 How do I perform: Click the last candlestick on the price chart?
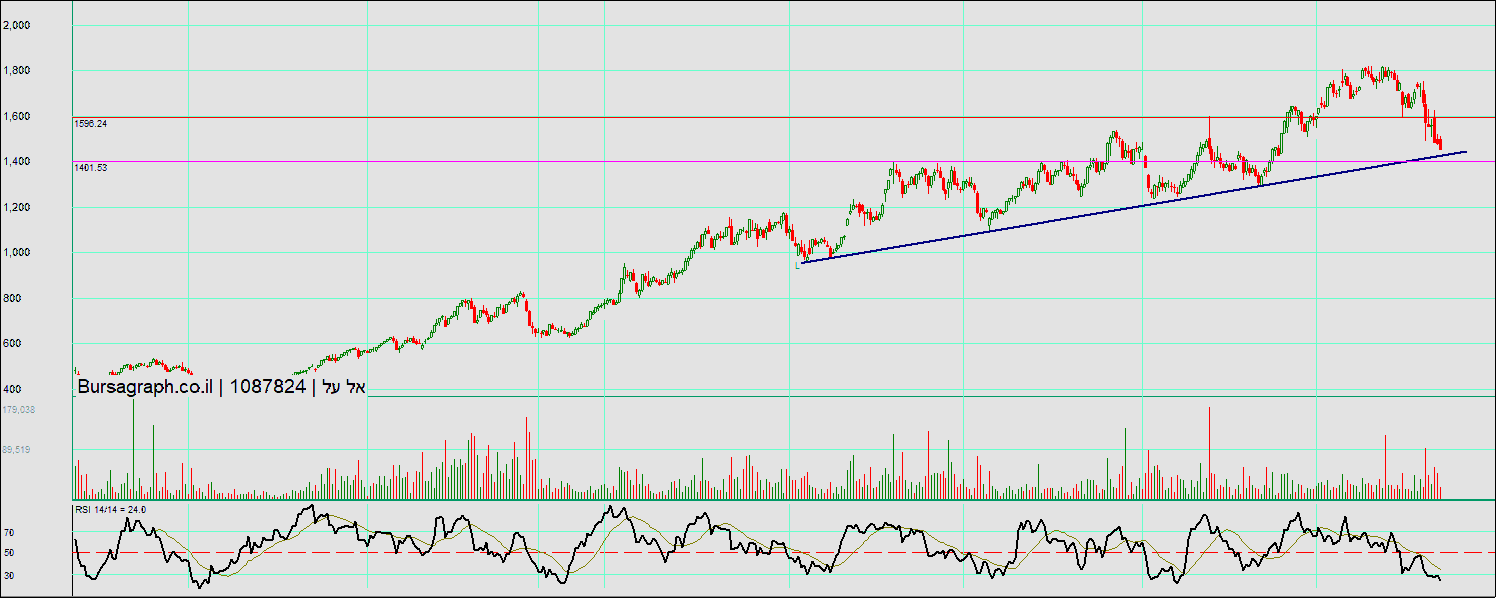point(1440,146)
